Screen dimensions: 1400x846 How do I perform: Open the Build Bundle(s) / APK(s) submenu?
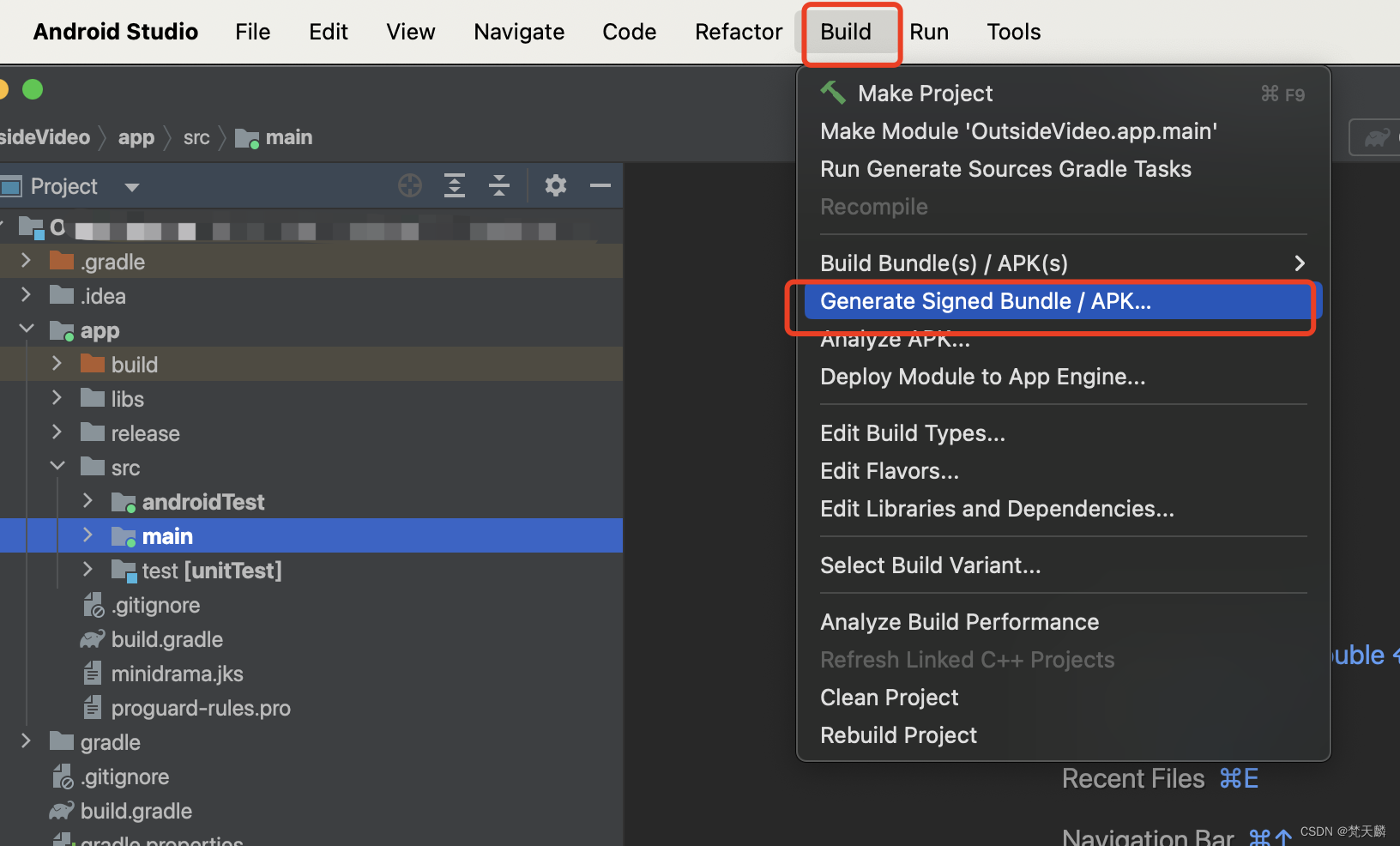[1064, 263]
